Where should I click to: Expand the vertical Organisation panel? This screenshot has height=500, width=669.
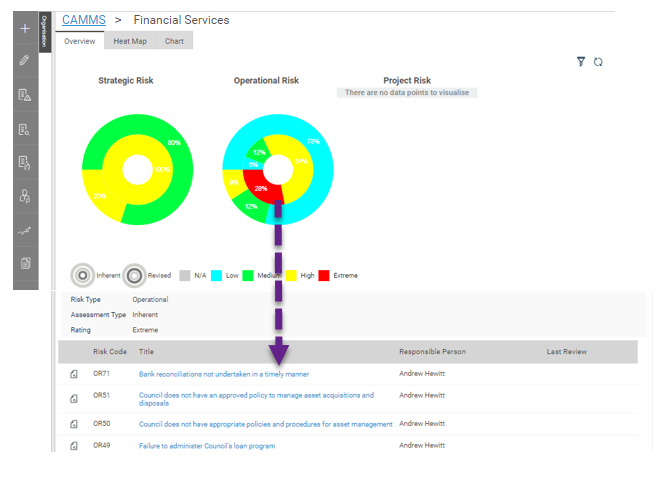[x=45, y=32]
